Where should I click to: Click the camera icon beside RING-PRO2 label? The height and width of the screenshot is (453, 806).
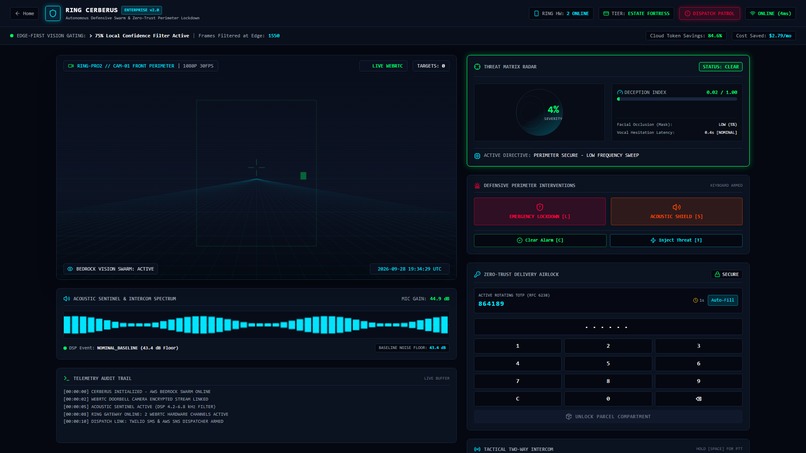tap(71, 66)
